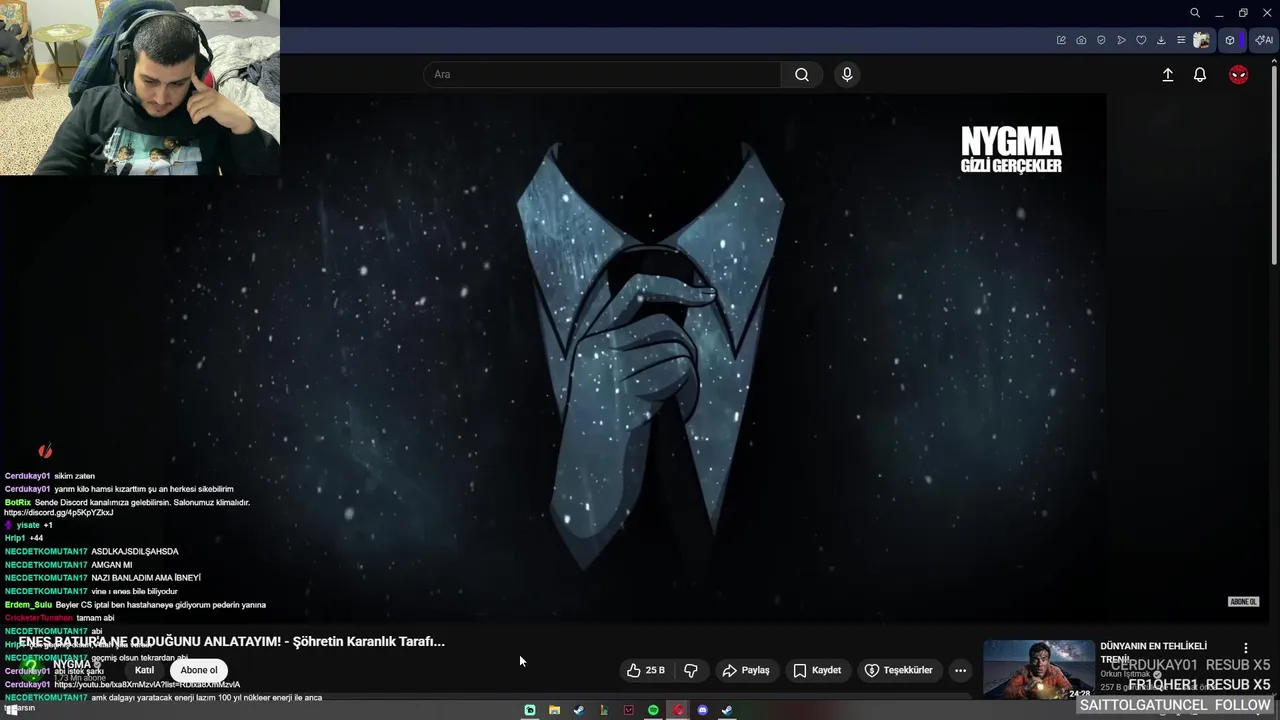
Task: Open the YouTube upload/create icon
Action: point(1167,75)
